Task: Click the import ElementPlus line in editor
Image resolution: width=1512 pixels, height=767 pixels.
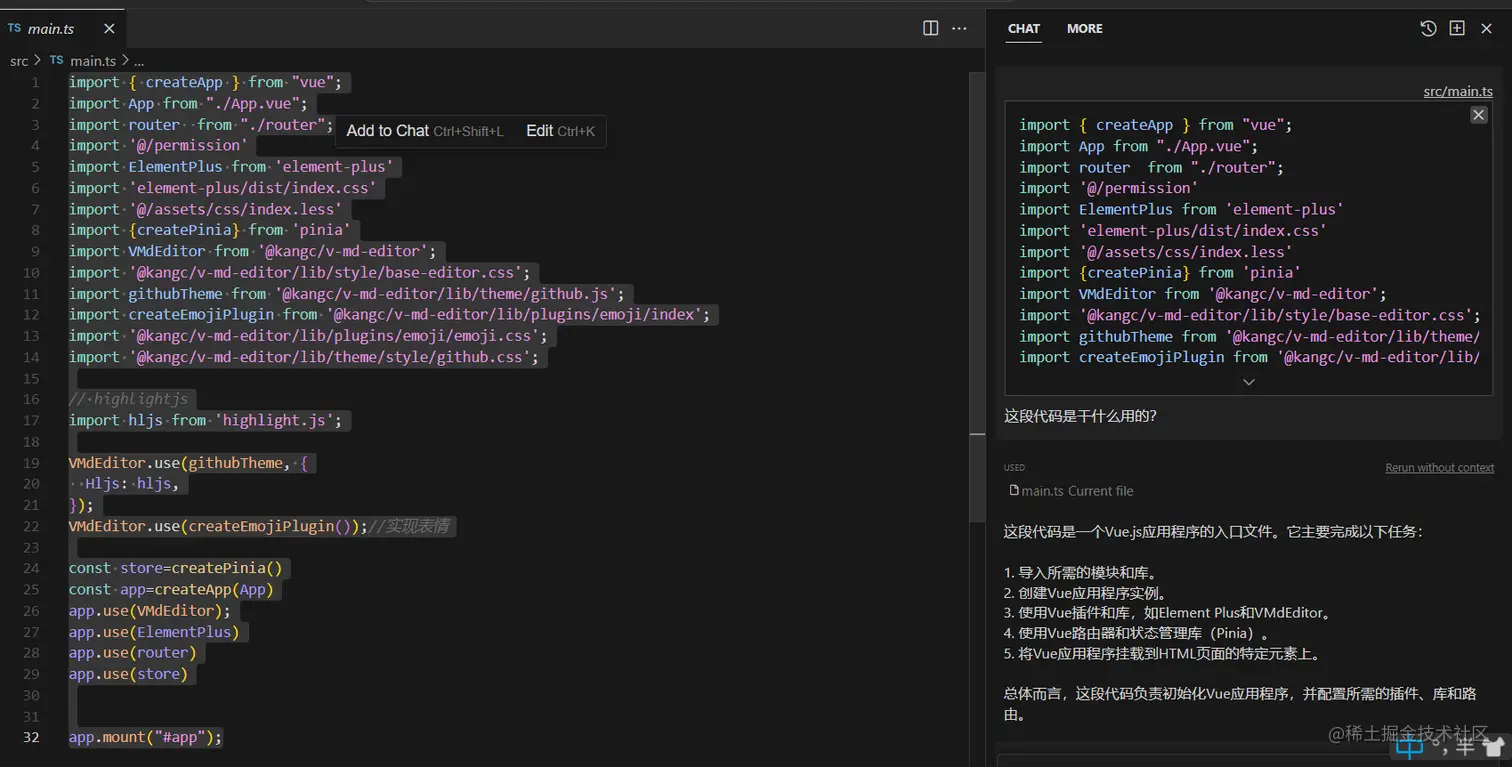Action: click(232, 167)
